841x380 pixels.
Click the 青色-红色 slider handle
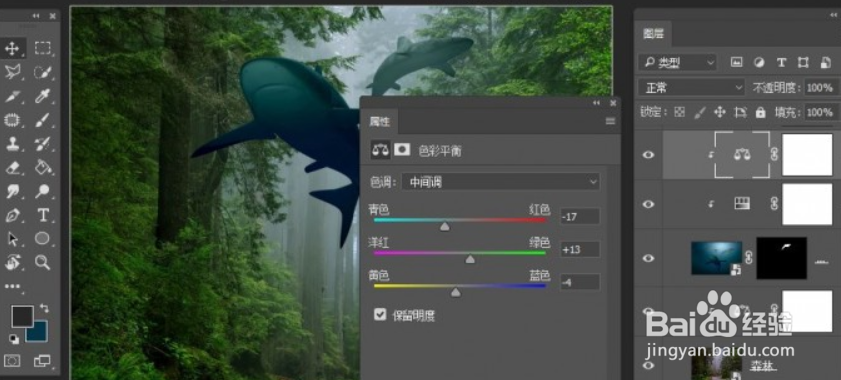[445, 227]
